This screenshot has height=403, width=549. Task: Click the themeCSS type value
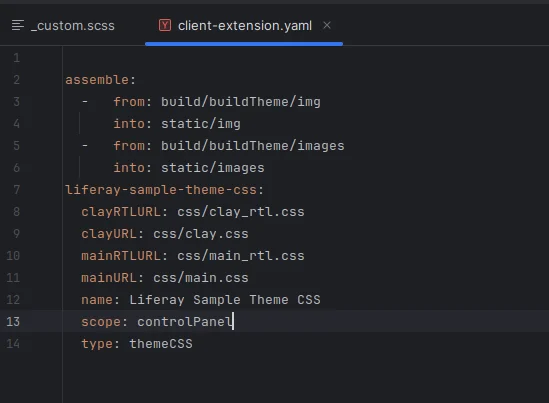click(x=161, y=343)
